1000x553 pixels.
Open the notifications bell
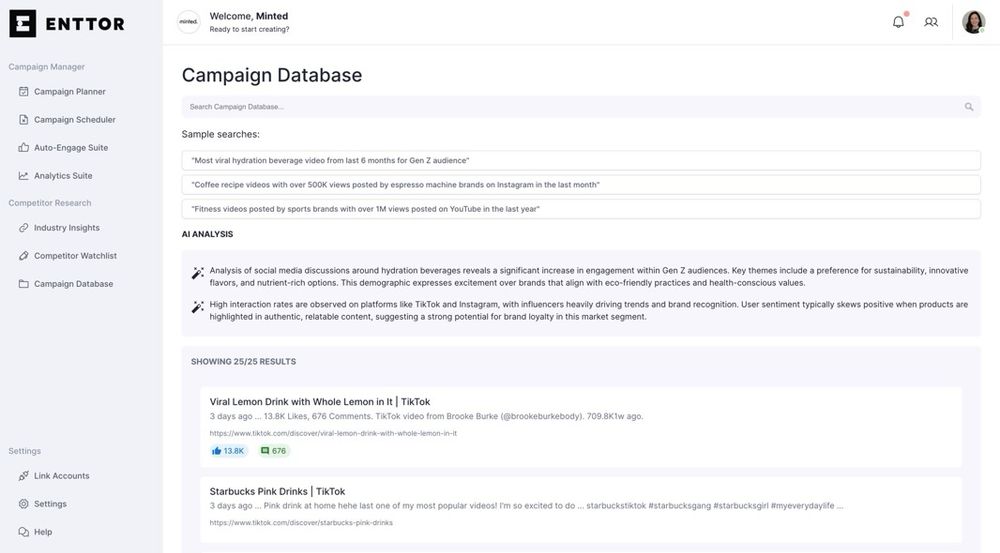pyautogui.click(x=898, y=22)
